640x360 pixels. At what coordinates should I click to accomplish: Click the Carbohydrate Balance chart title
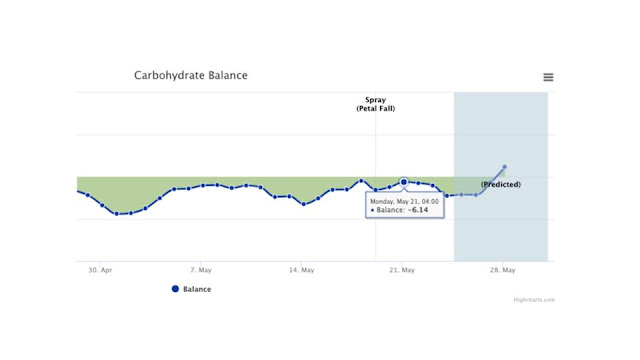point(191,76)
